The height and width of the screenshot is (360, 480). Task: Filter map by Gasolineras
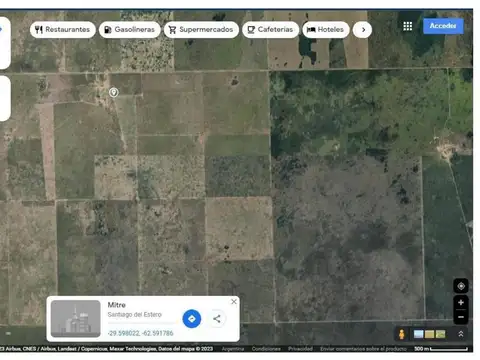click(x=130, y=30)
